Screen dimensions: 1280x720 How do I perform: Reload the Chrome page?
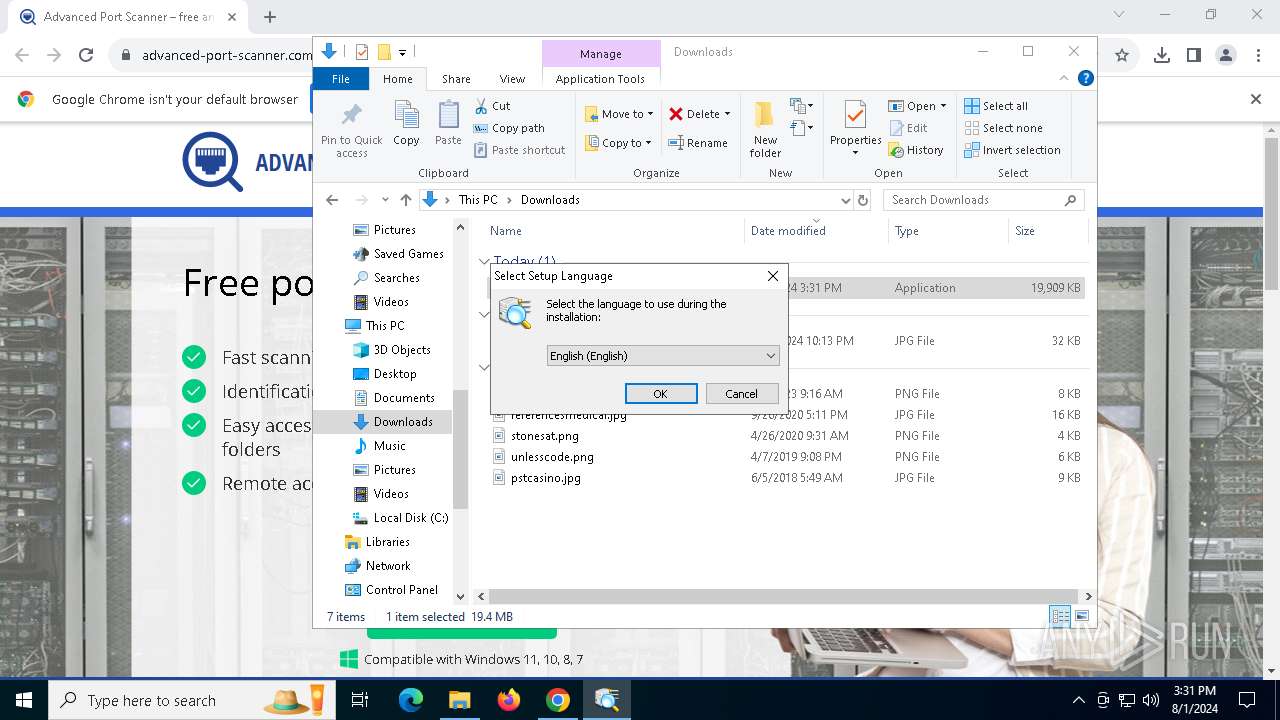click(x=86, y=56)
